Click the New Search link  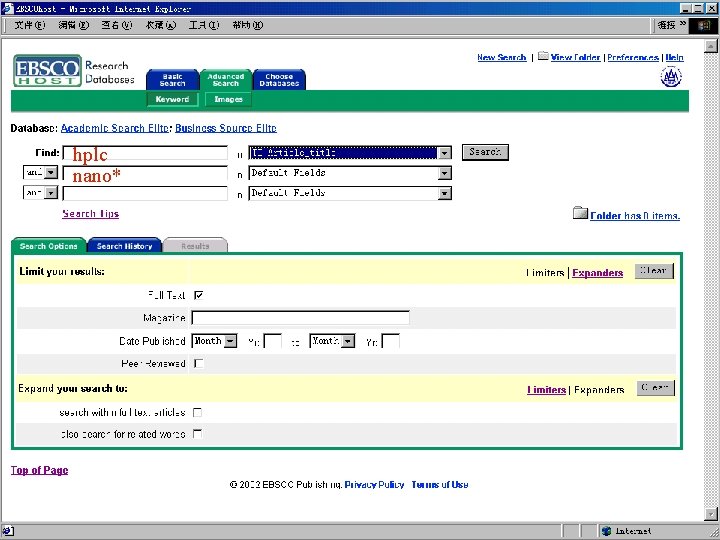coord(501,57)
